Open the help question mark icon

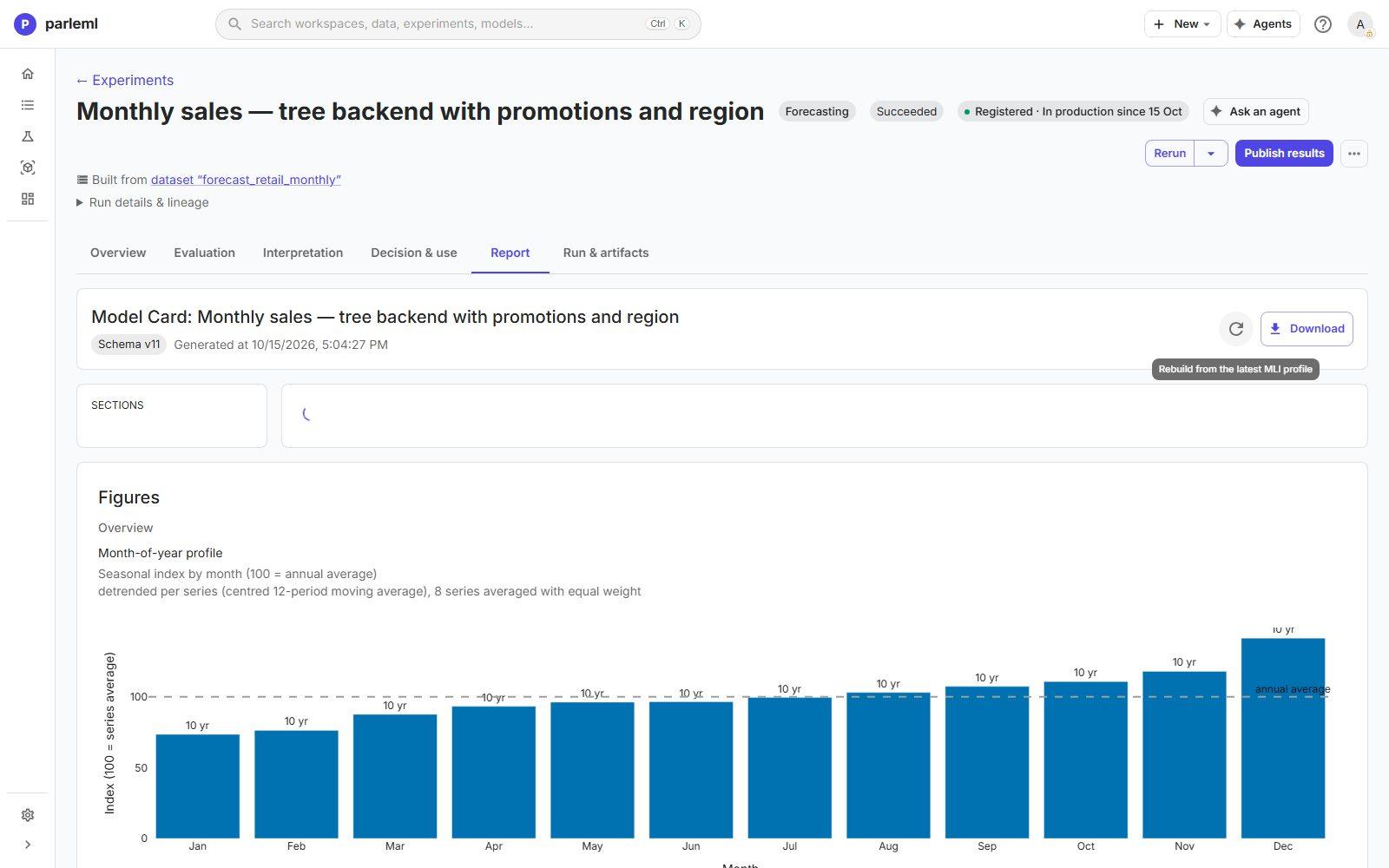[1323, 24]
